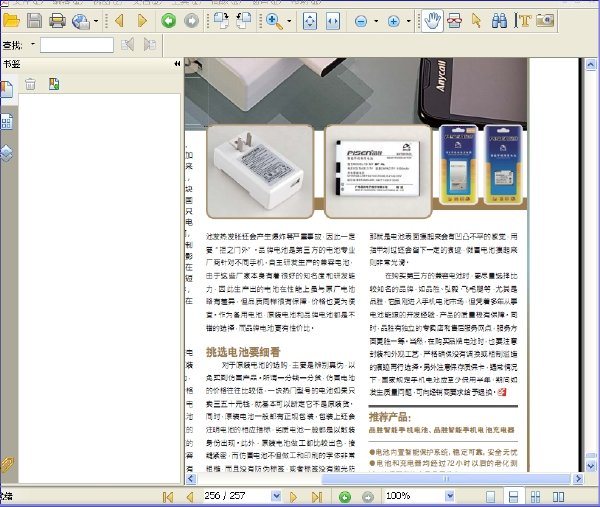Activate the Snapshot camera tool

[545, 20]
